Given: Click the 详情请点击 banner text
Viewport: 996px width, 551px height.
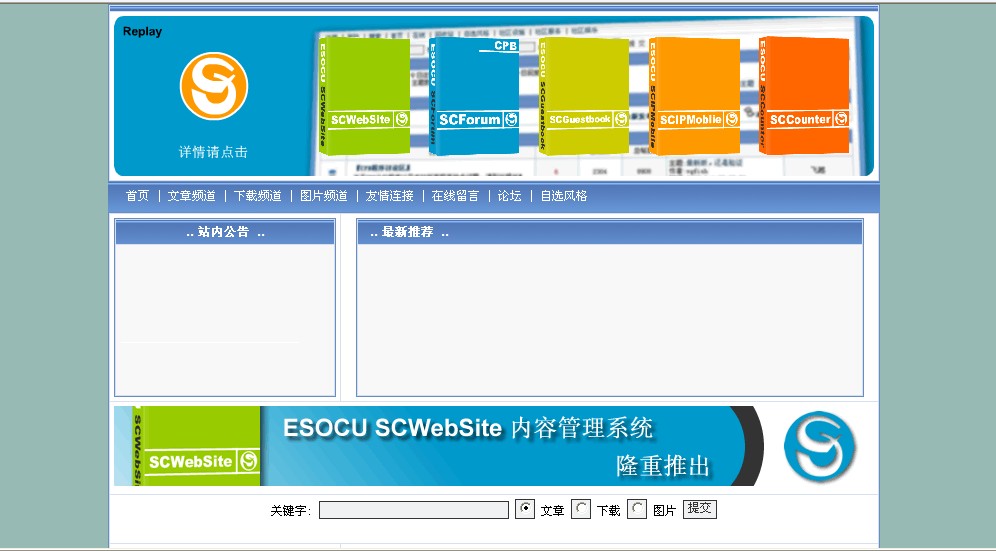Looking at the screenshot, I should point(213,152).
